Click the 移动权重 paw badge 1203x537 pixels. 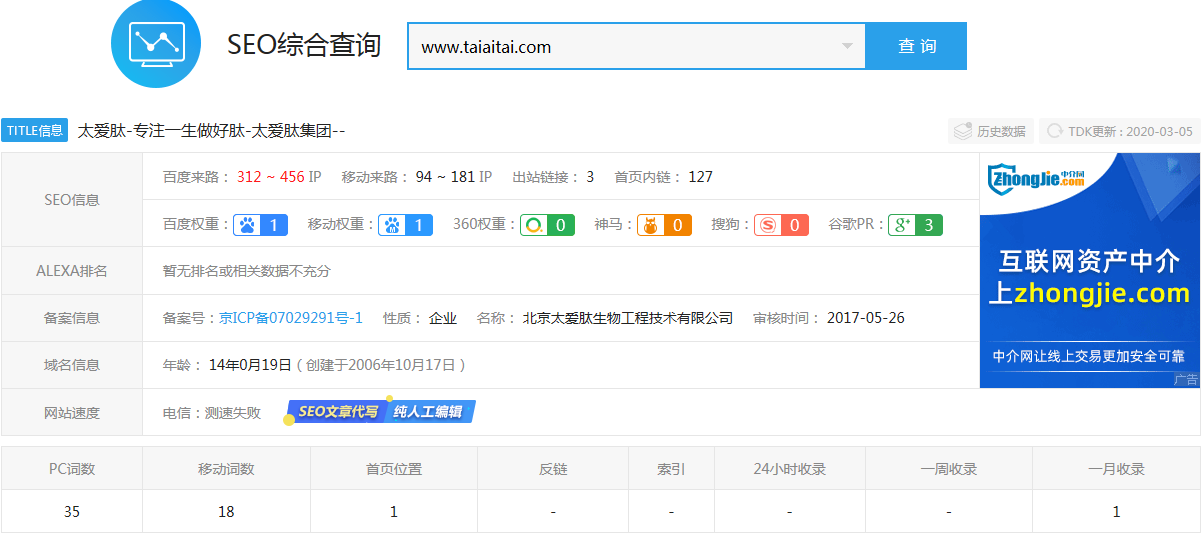point(406,225)
